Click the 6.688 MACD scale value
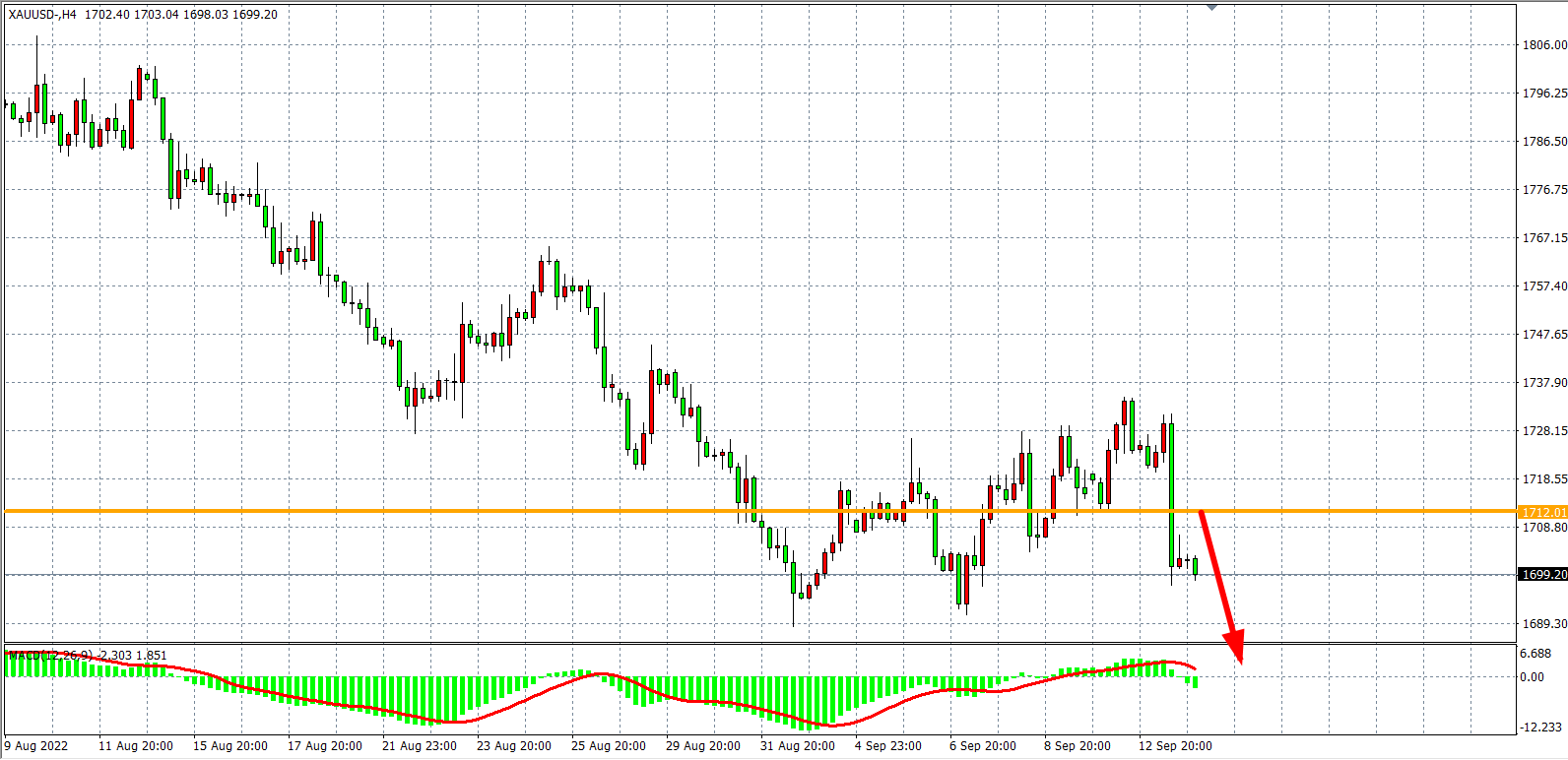Image resolution: width=1568 pixels, height=760 pixels. (x=1535, y=654)
